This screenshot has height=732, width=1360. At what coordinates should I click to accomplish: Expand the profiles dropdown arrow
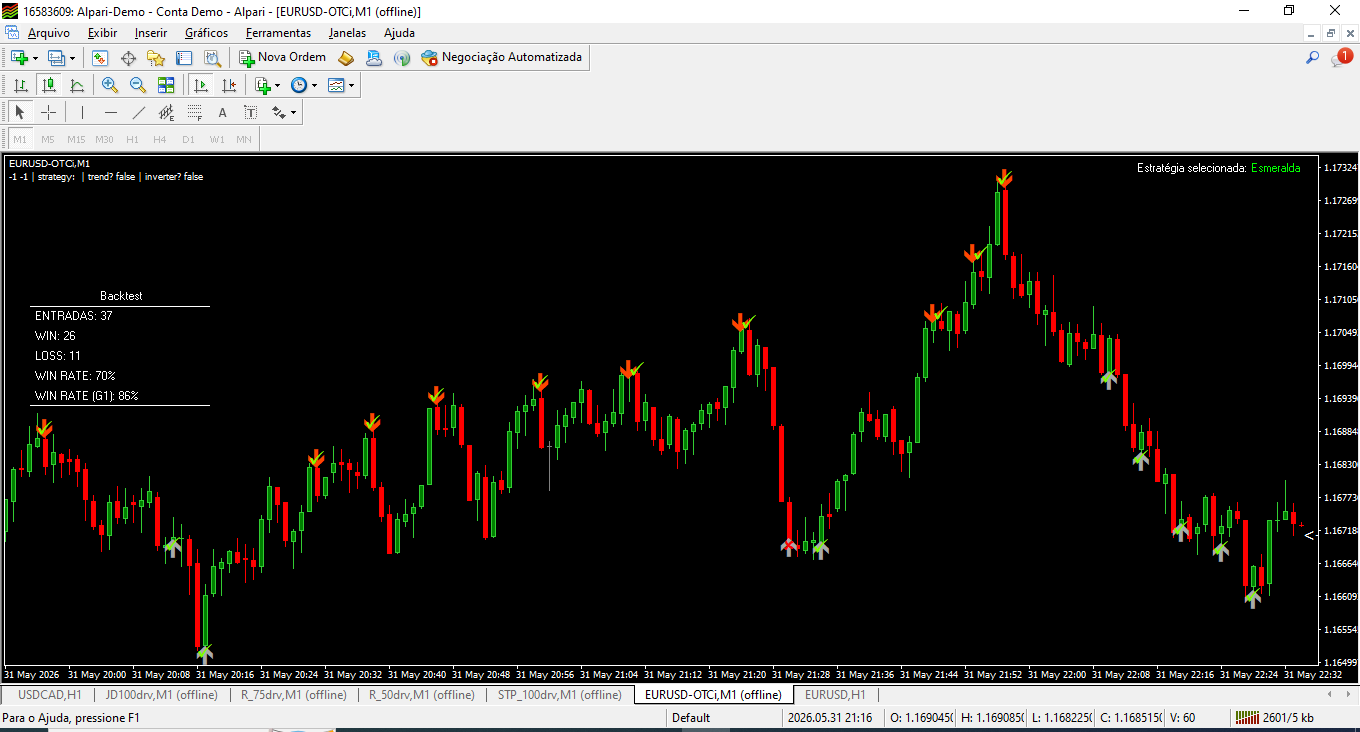[x=72, y=58]
